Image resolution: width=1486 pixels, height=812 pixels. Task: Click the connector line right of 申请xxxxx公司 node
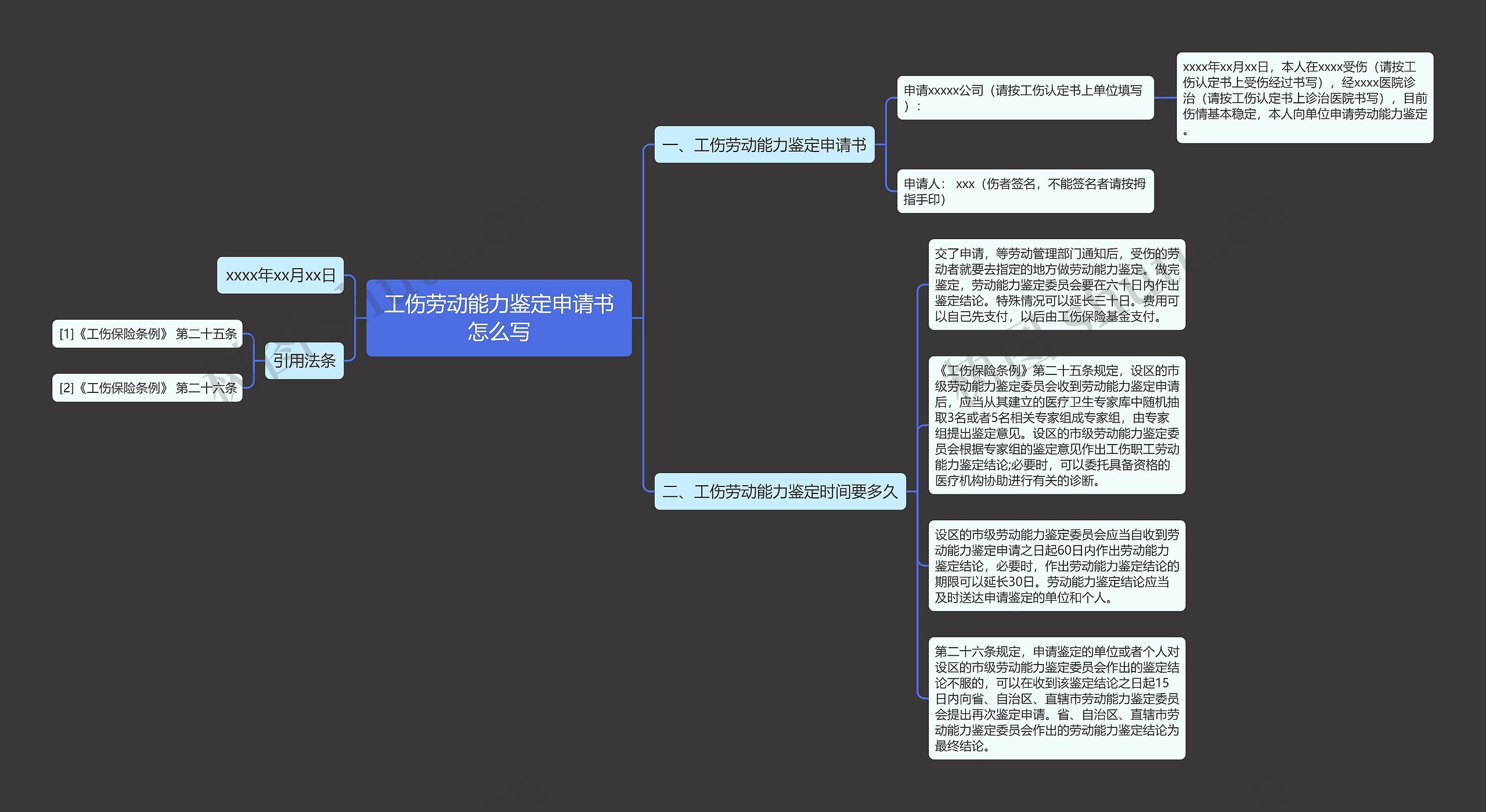click(1165, 98)
